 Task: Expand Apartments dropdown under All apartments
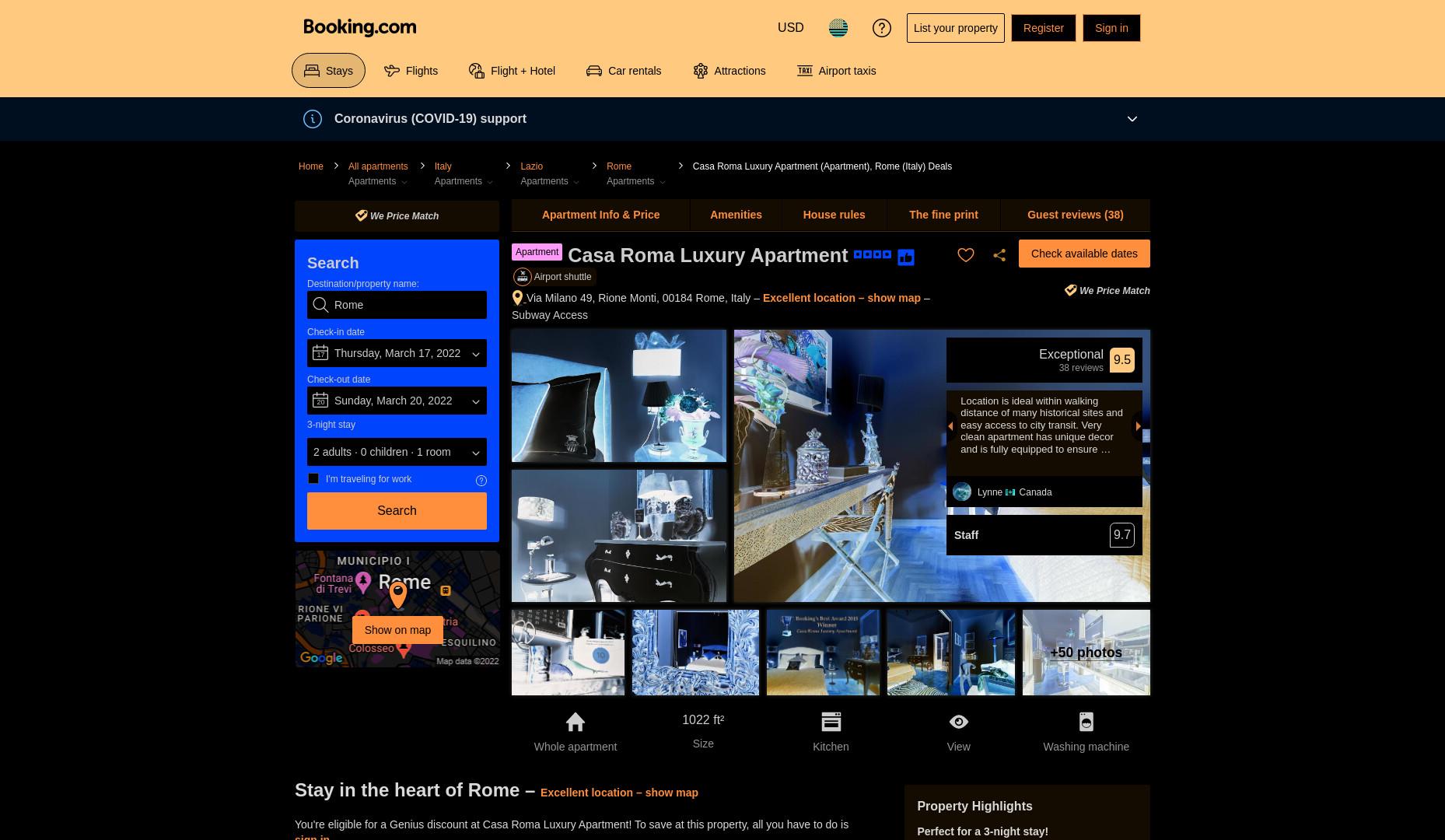[378, 181]
